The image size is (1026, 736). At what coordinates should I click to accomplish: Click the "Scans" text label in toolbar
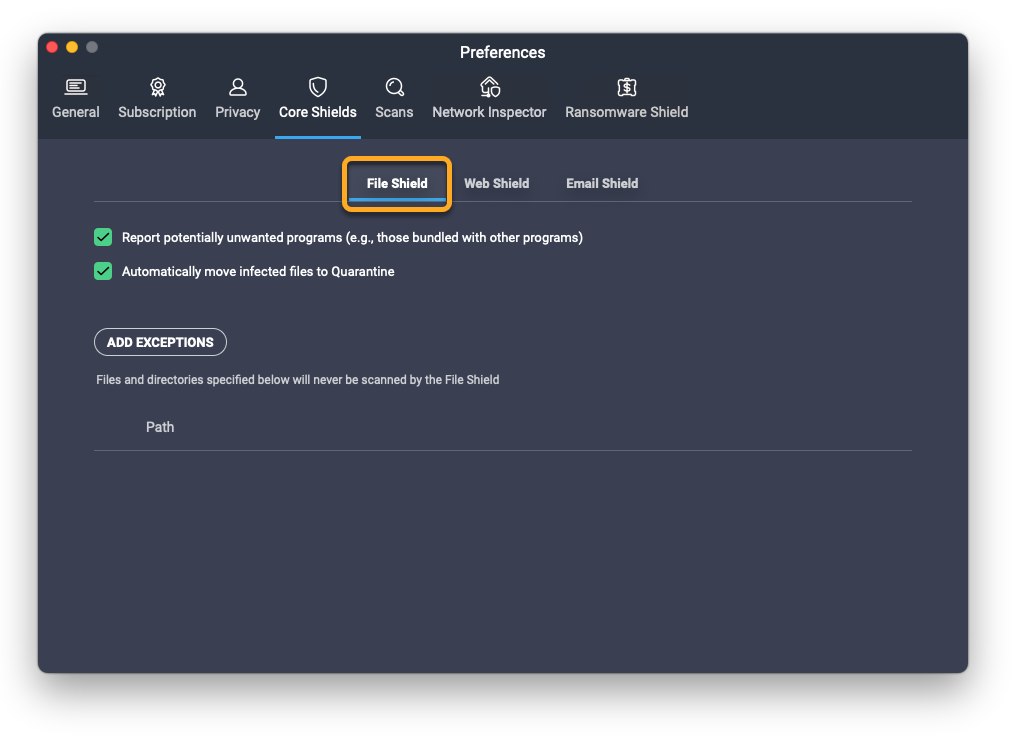tap(394, 112)
